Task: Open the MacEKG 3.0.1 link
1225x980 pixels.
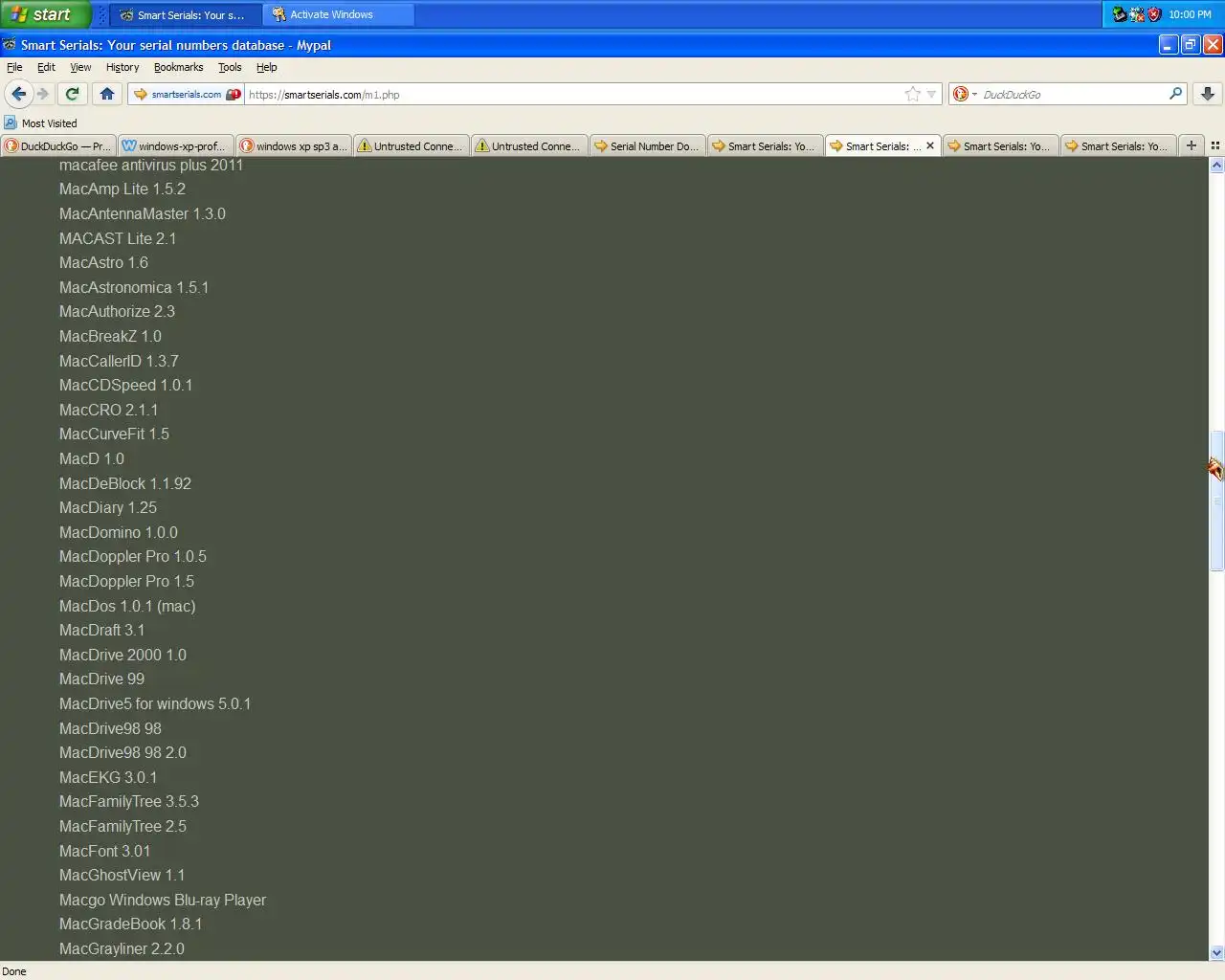Action: point(108,778)
